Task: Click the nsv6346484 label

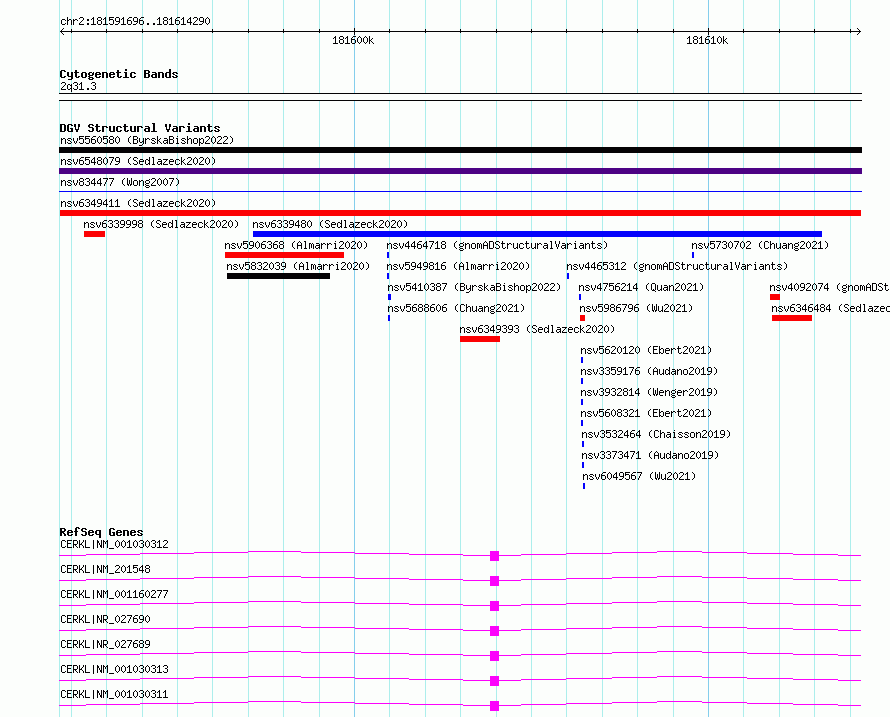Action: click(830, 308)
